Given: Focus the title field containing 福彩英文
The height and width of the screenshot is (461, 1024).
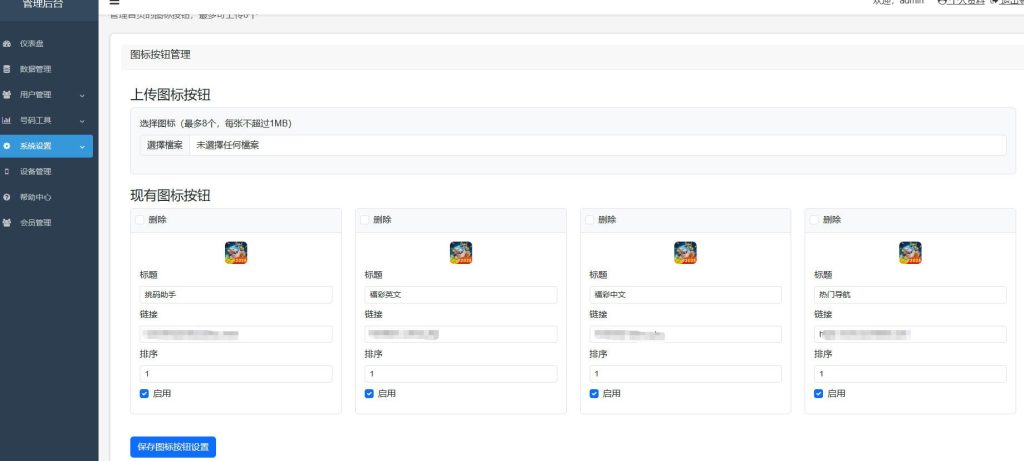Looking at the screenshot, I should [x=461, y=295].
